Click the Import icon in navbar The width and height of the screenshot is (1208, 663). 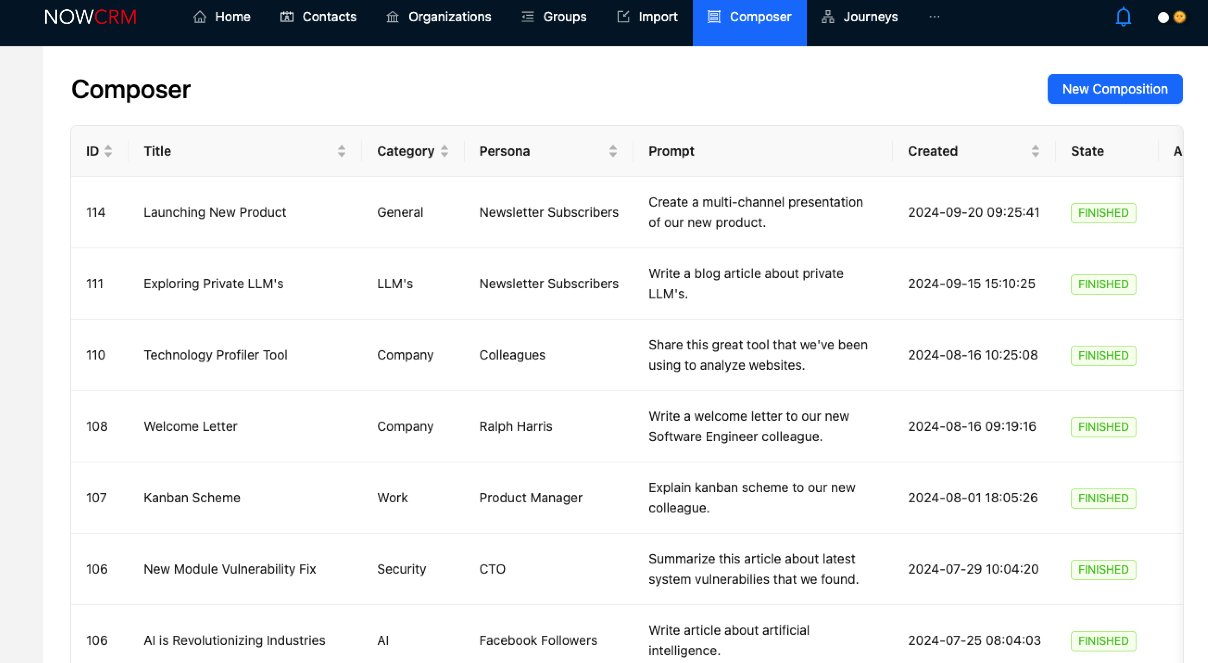624,17
